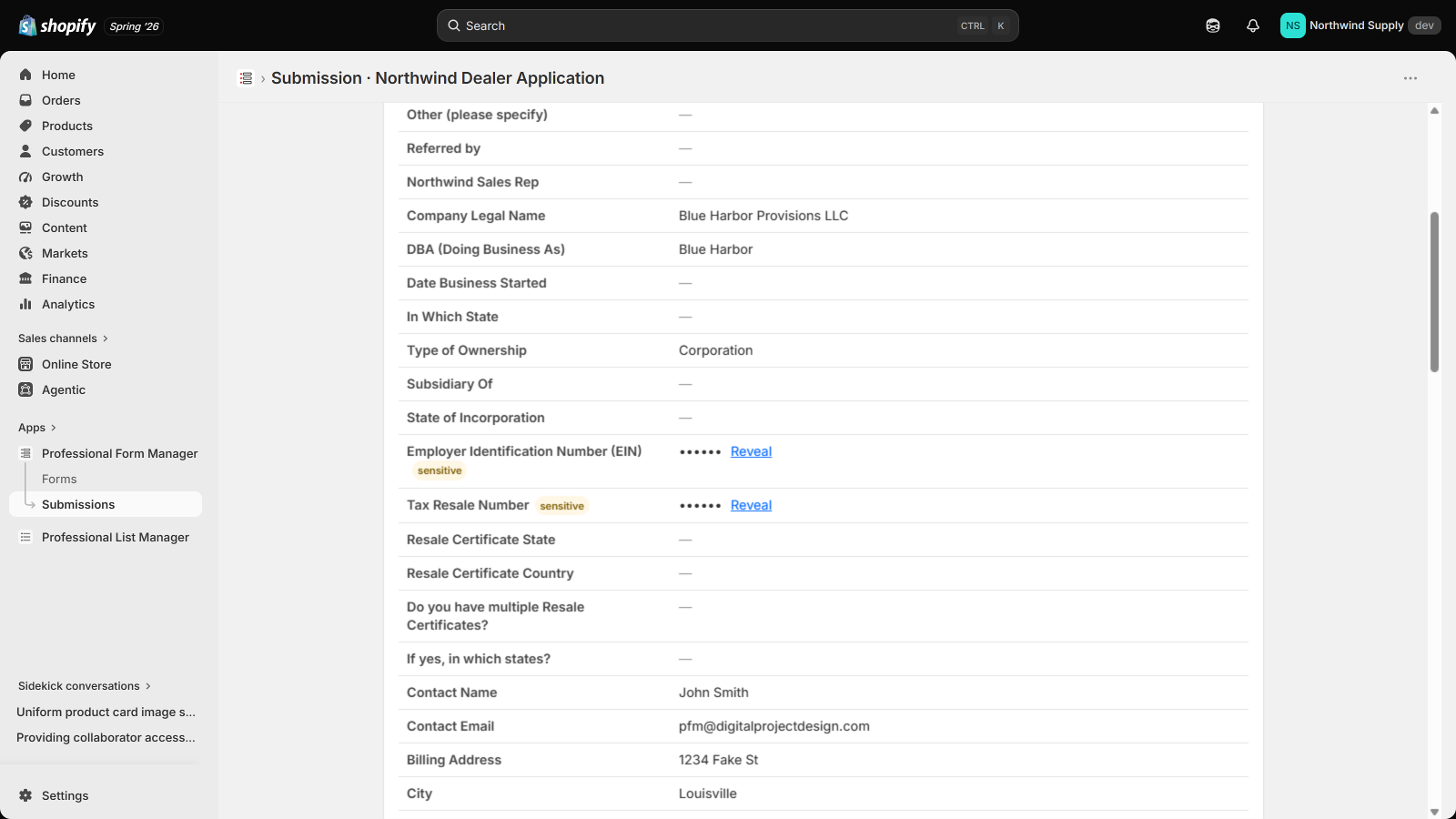This screenshot has height=819, width=1456.
Task: Click 'Northwind Sales Rep' label
Action: [x=472, y=182]
